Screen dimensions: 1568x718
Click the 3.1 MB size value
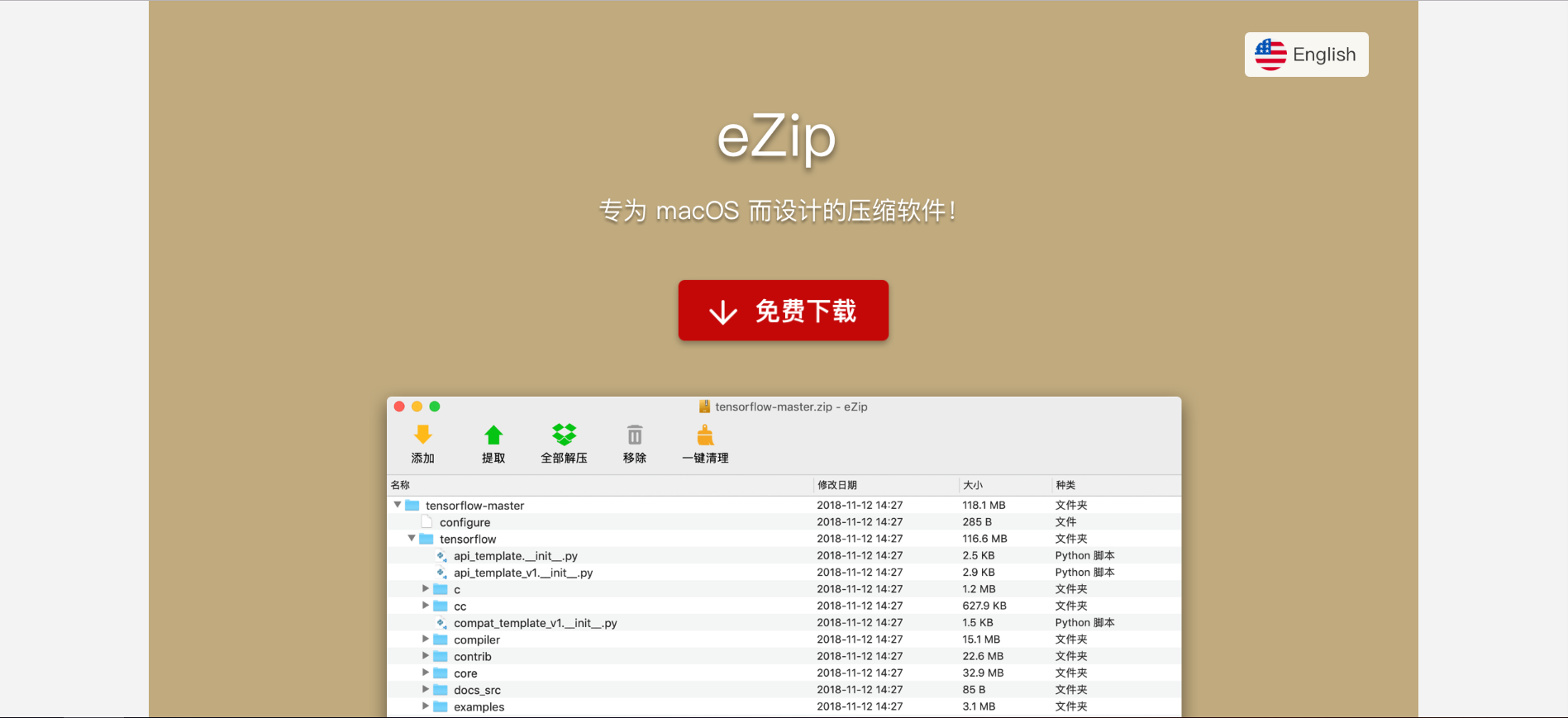point(979,706)
